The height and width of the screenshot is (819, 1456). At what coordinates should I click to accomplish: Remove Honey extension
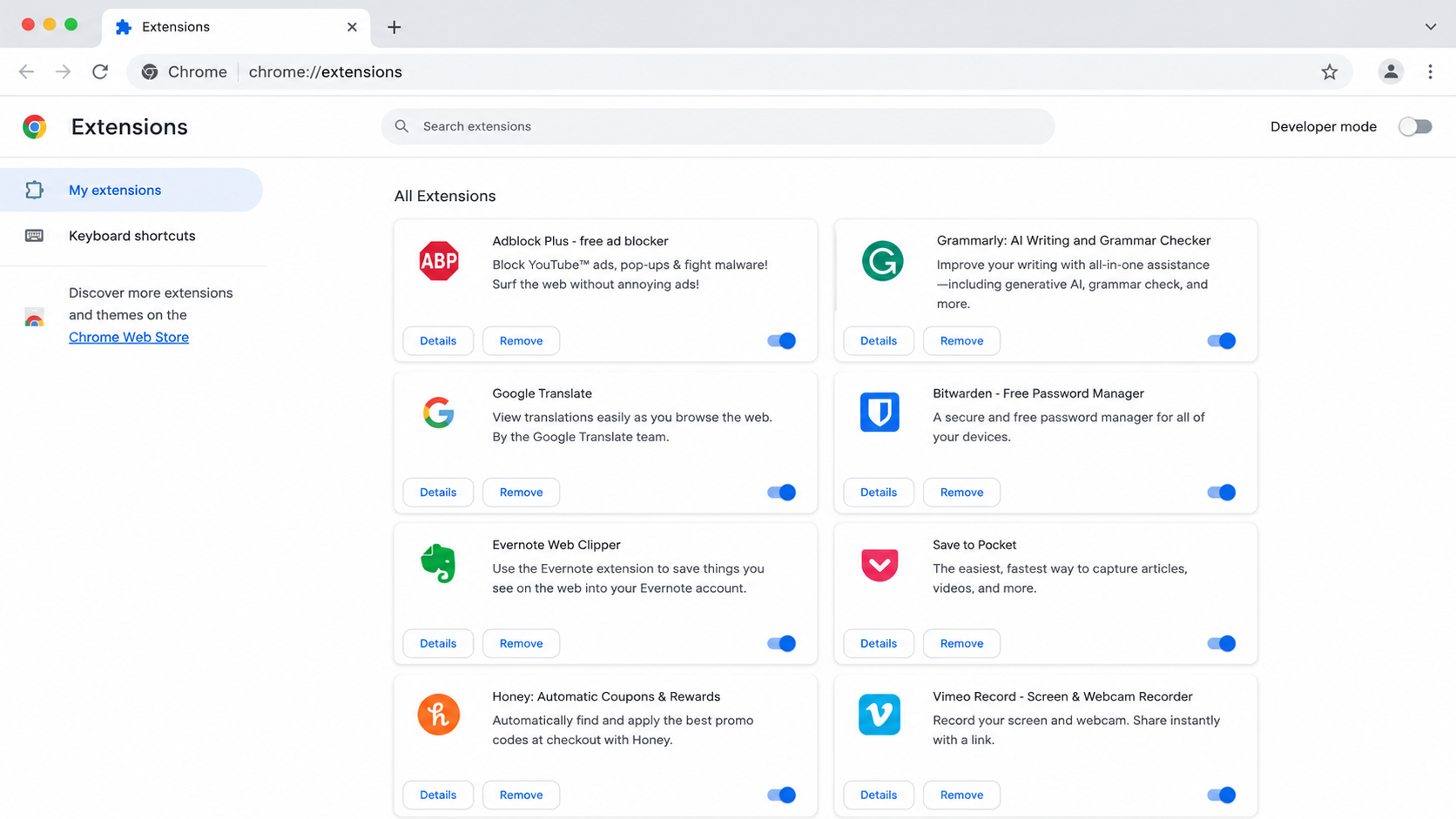click(x=521, y=796)
